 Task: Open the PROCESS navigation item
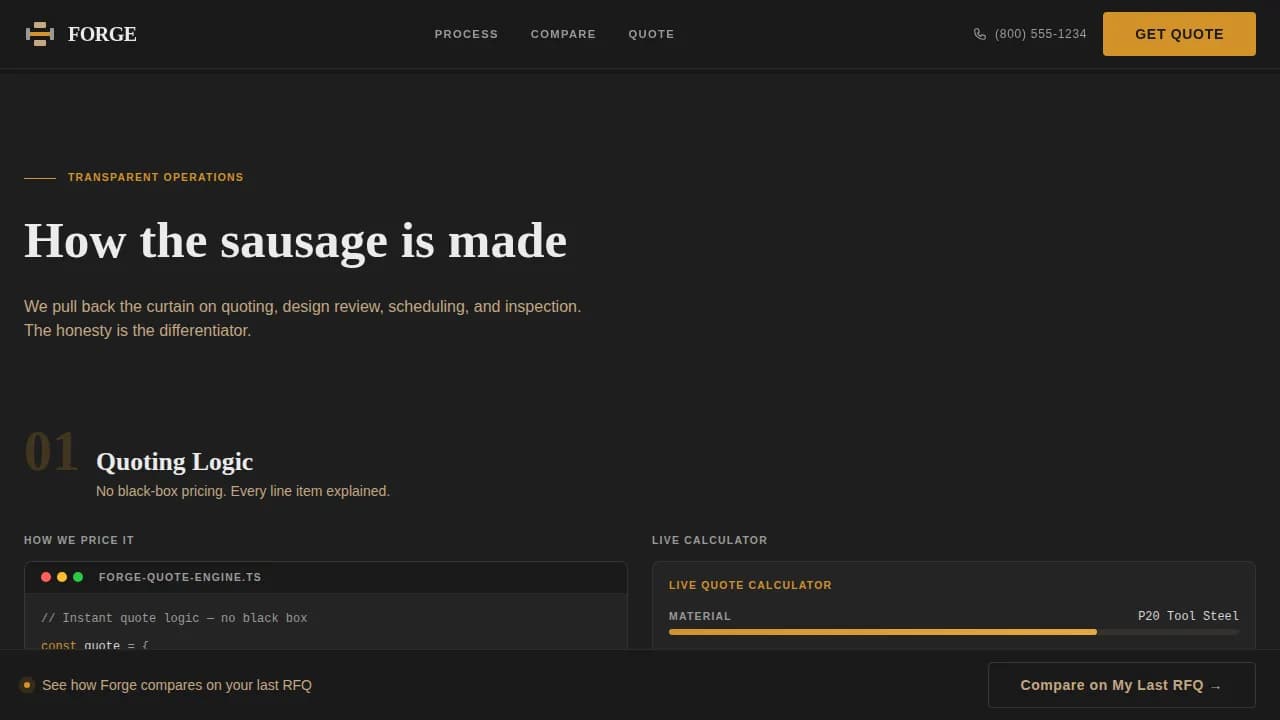[466, 34]
